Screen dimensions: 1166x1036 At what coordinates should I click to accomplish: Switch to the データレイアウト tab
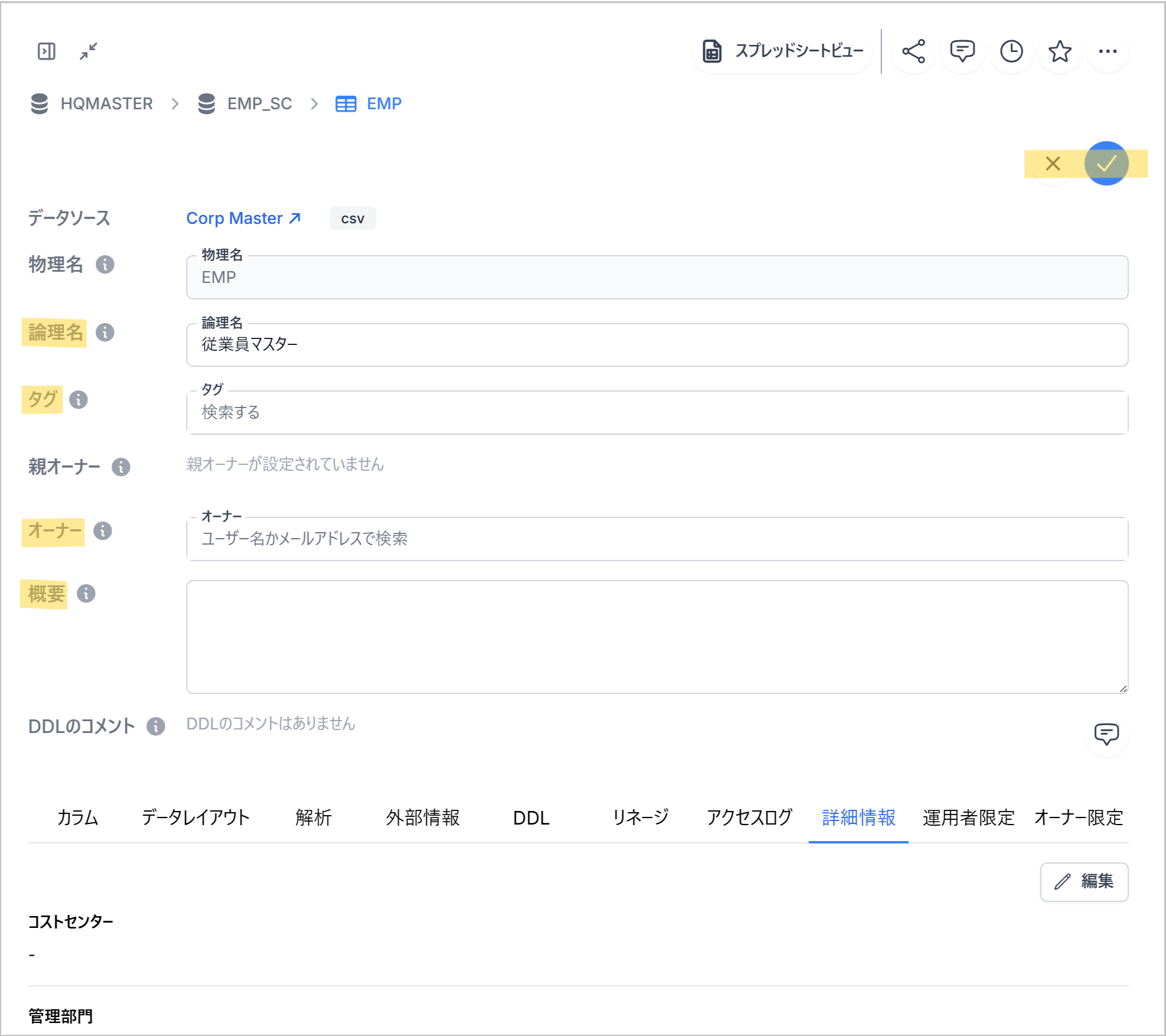click(x=196, y=818)
